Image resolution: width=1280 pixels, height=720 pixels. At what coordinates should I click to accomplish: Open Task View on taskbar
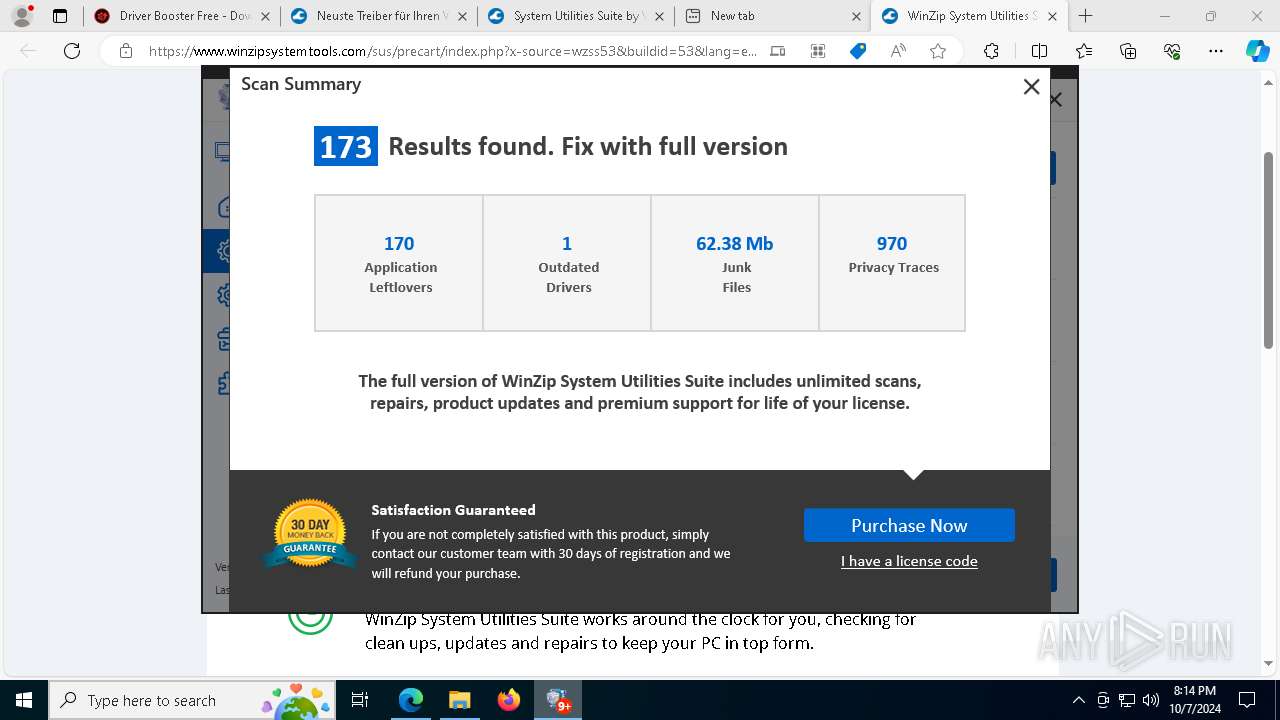coord(360,700)
